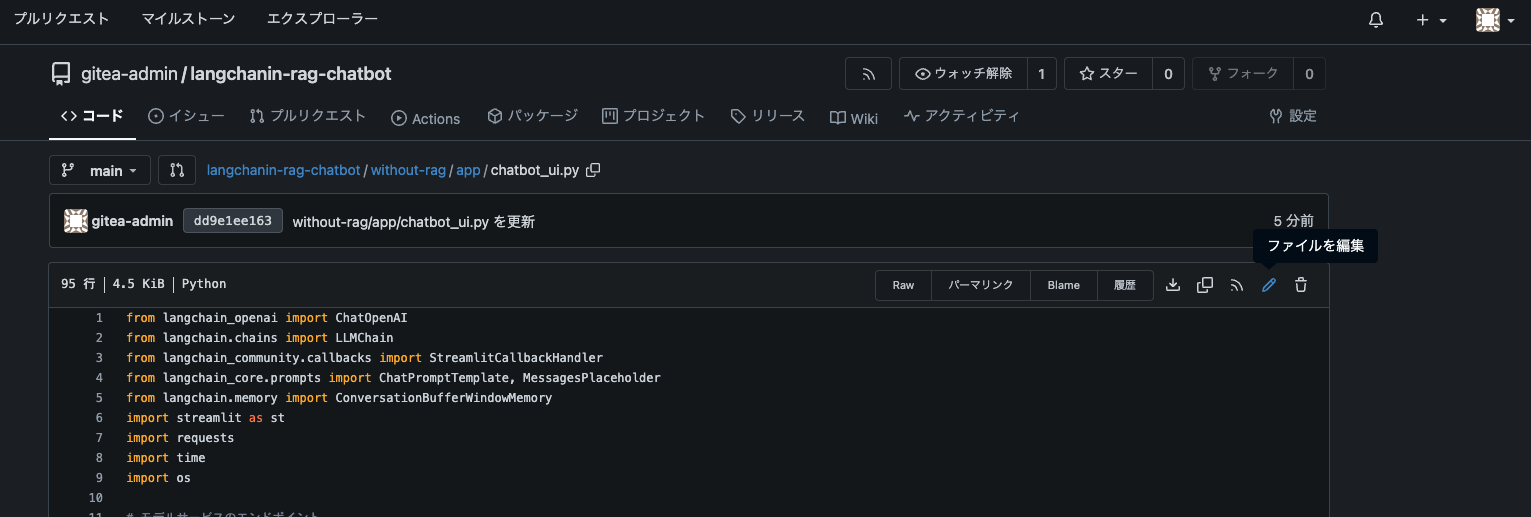The image size is (1531, 517).
Task: Switch to the パッケージ tab
Action: [532, 116]
